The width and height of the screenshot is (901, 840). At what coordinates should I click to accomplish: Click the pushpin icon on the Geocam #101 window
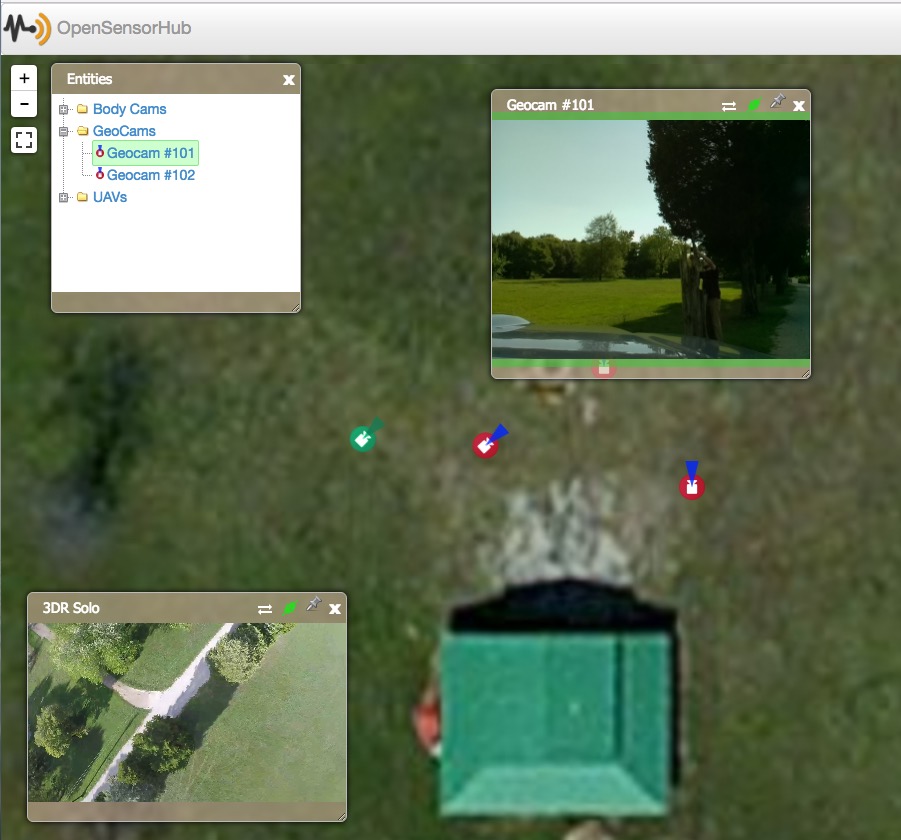778,104
